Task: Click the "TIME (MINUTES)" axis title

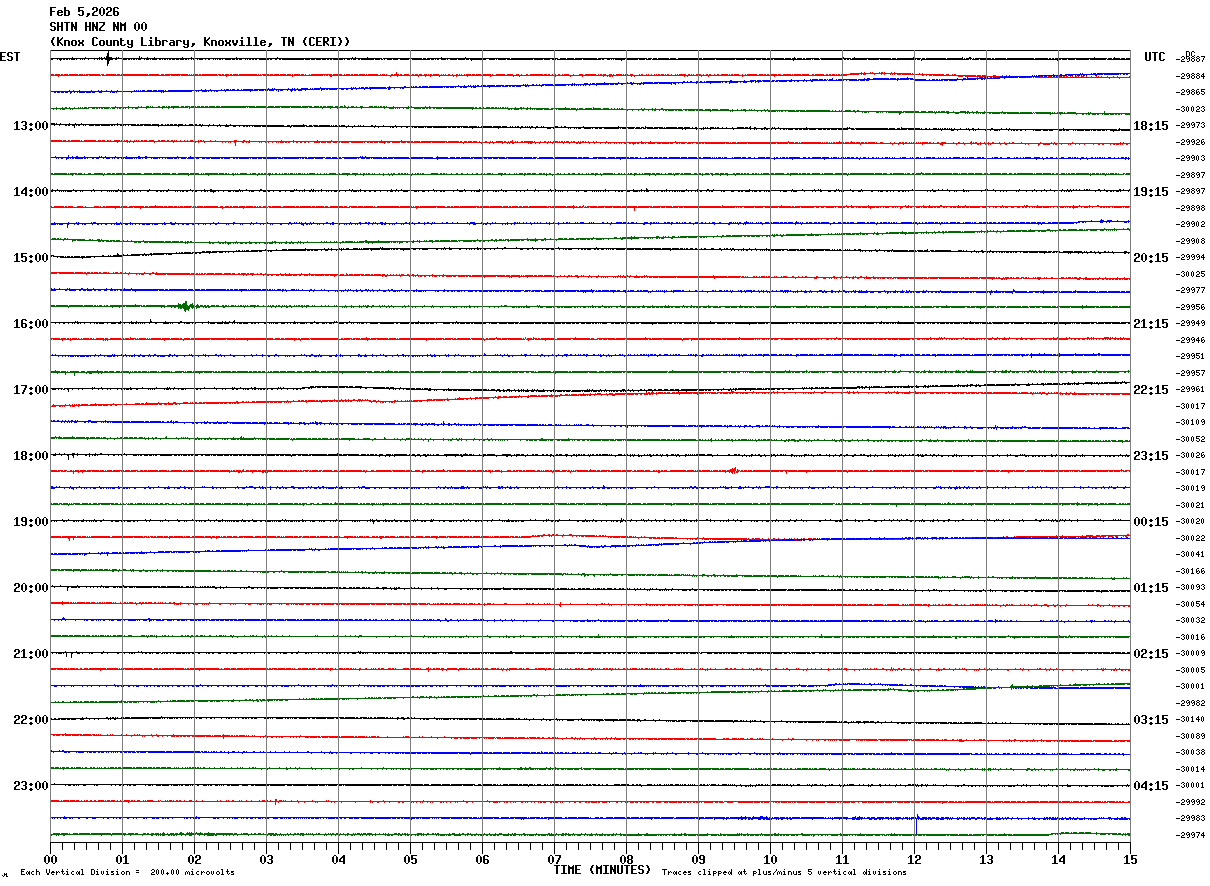Action: pos(602,870)
